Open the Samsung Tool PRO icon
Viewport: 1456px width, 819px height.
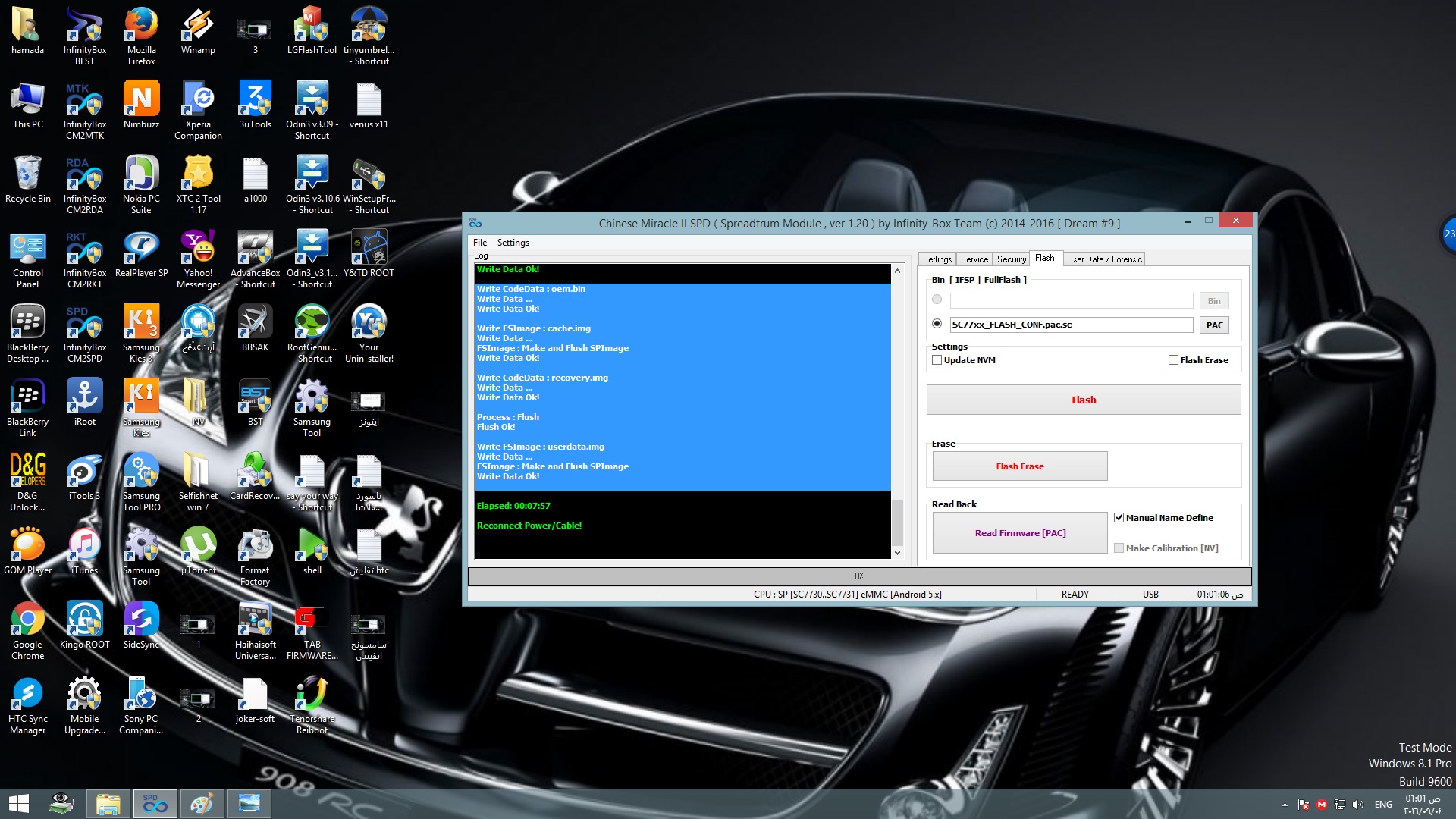[141, 482]
